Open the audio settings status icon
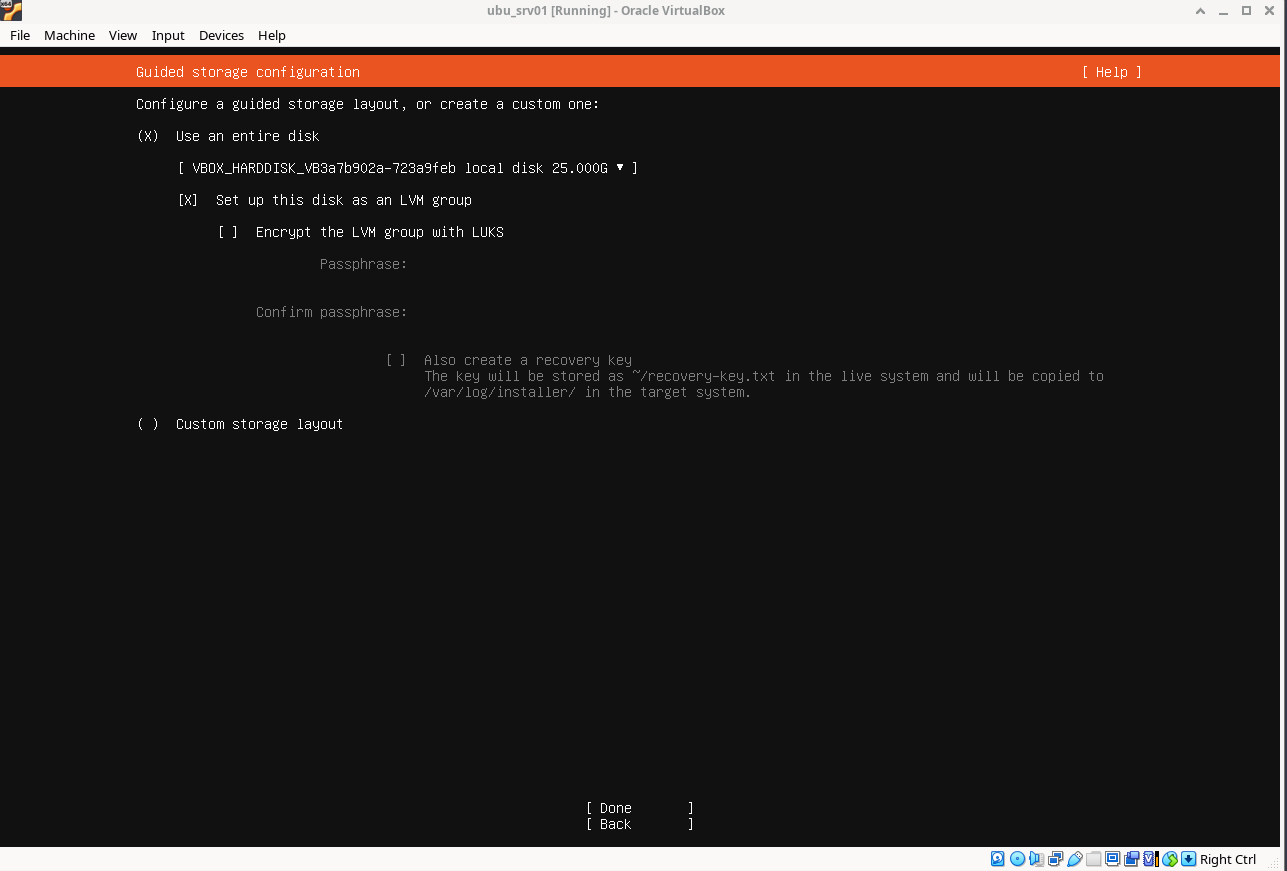The height and width of the screenshot is (871, 1287). (1036, 859)
